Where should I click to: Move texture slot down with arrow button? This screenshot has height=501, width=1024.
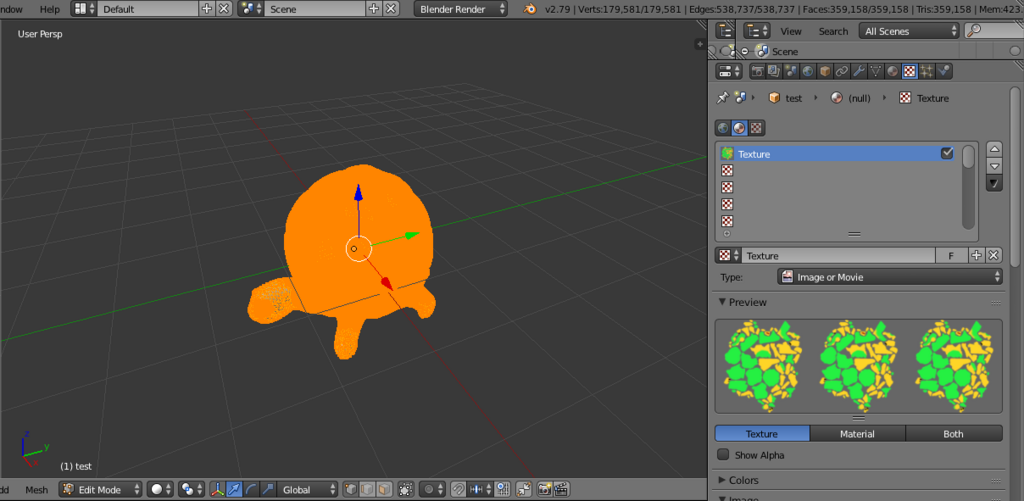994,166
